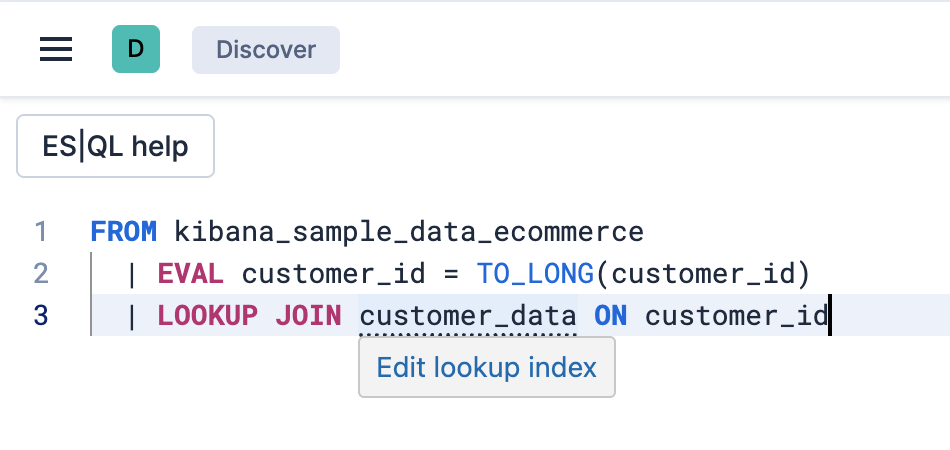The height and width of the screenshot is (450, 950).
Task: Open the hamburger navigation menu
Action: pos(56,49)
